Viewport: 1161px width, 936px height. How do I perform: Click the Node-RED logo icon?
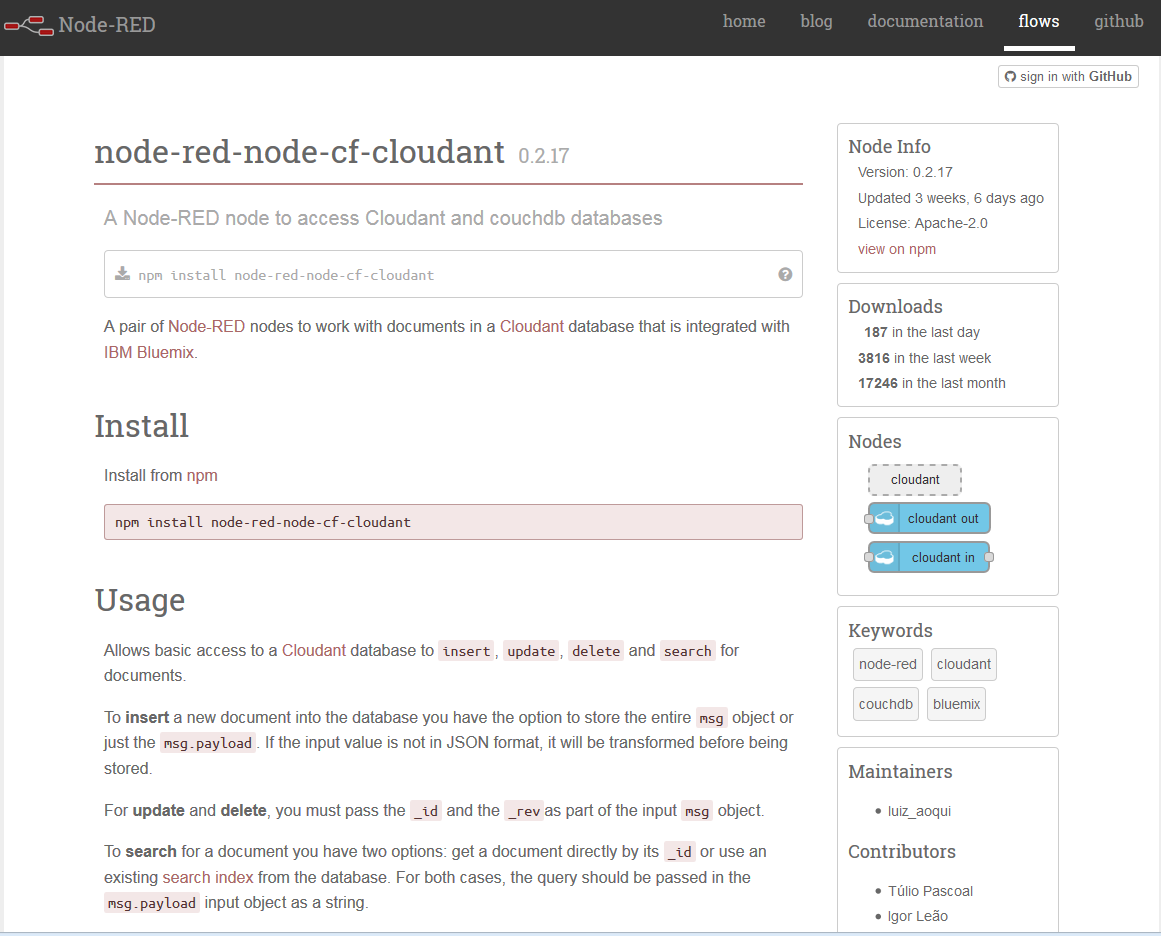[29, 26]
